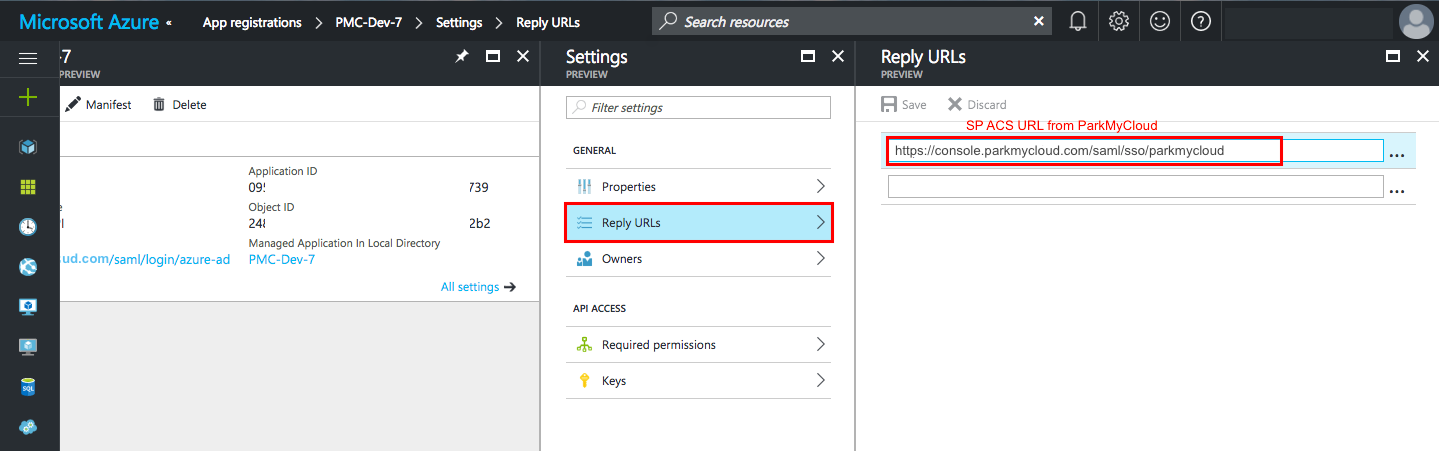The width and height of the screenshot is (1439, 451).
Task: Go to App registrations breadcrumb
Action: tap(252, 22)
